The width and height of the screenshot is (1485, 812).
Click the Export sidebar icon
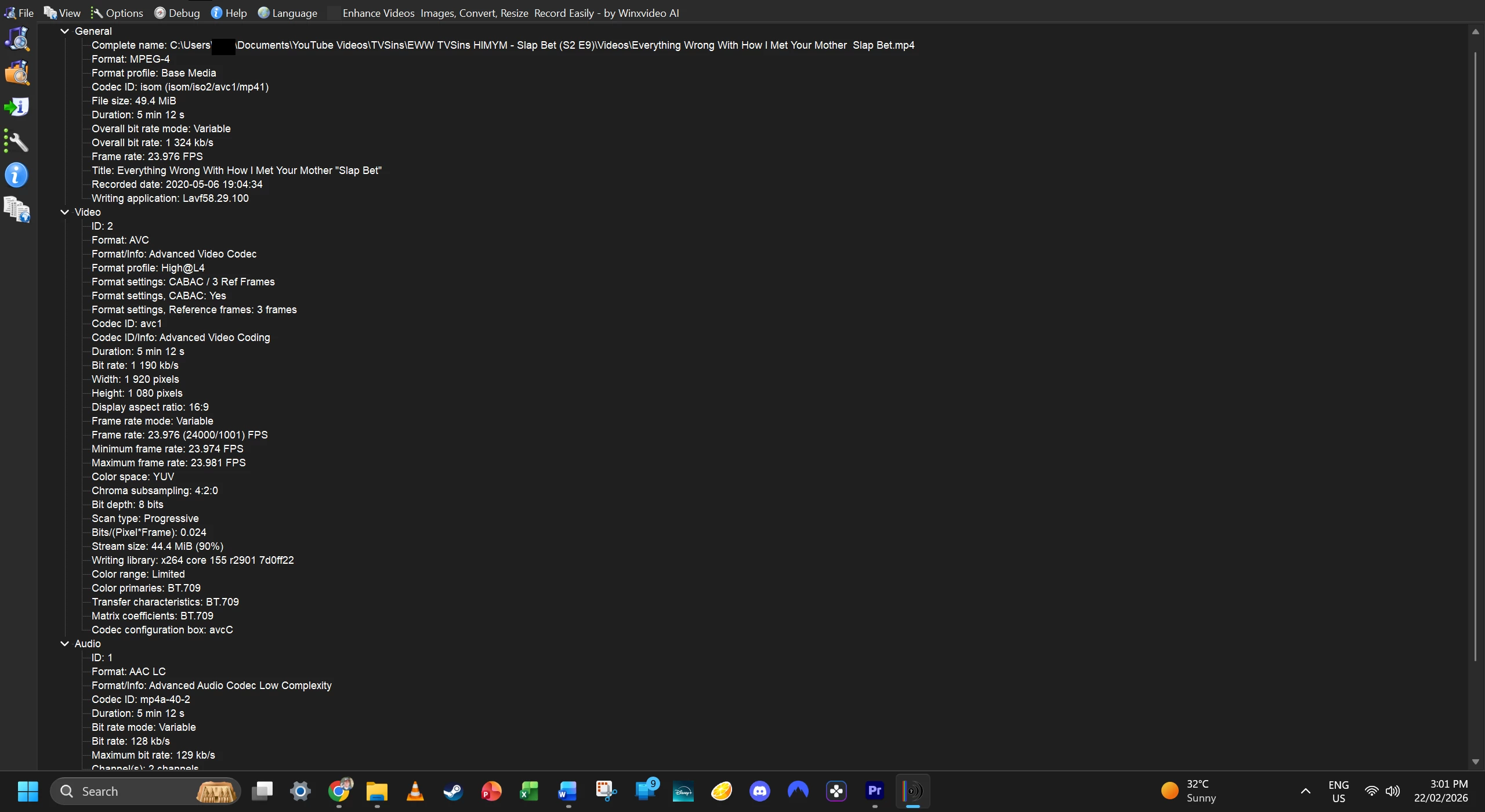point(17,107)
